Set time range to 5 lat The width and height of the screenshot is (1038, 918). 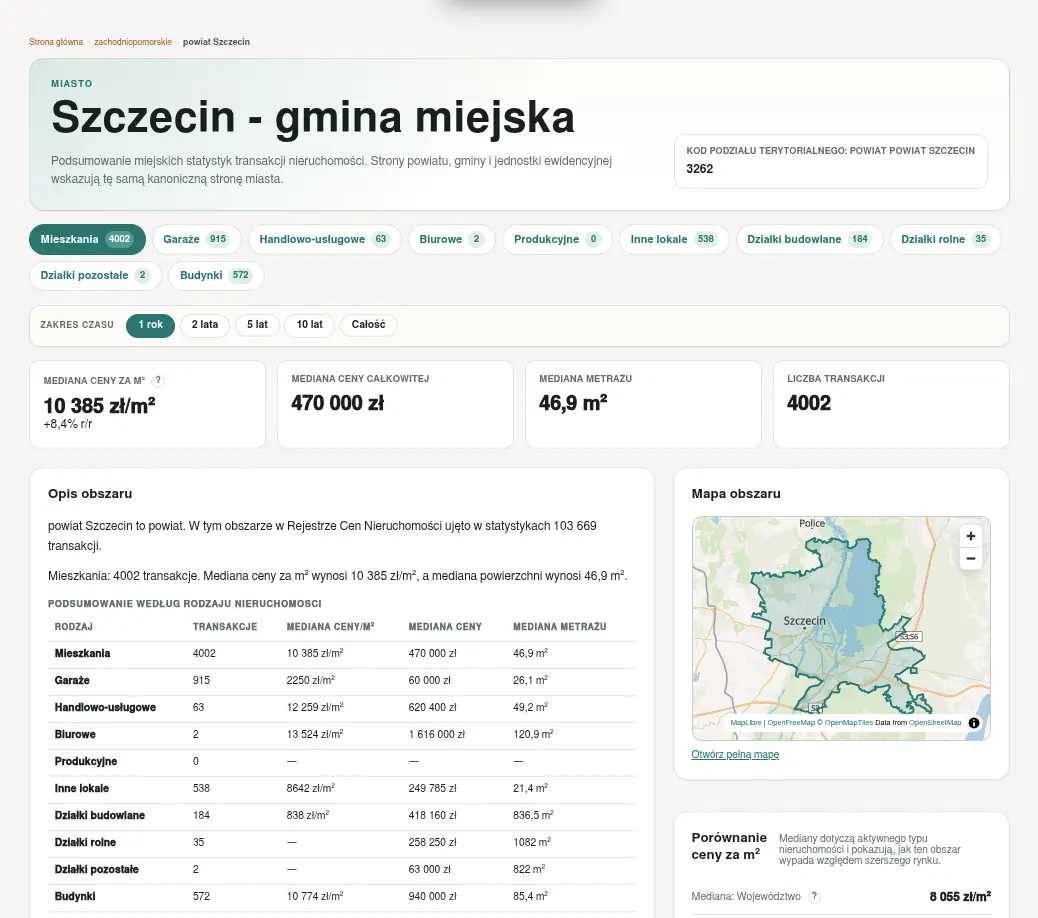coord(258,325)
